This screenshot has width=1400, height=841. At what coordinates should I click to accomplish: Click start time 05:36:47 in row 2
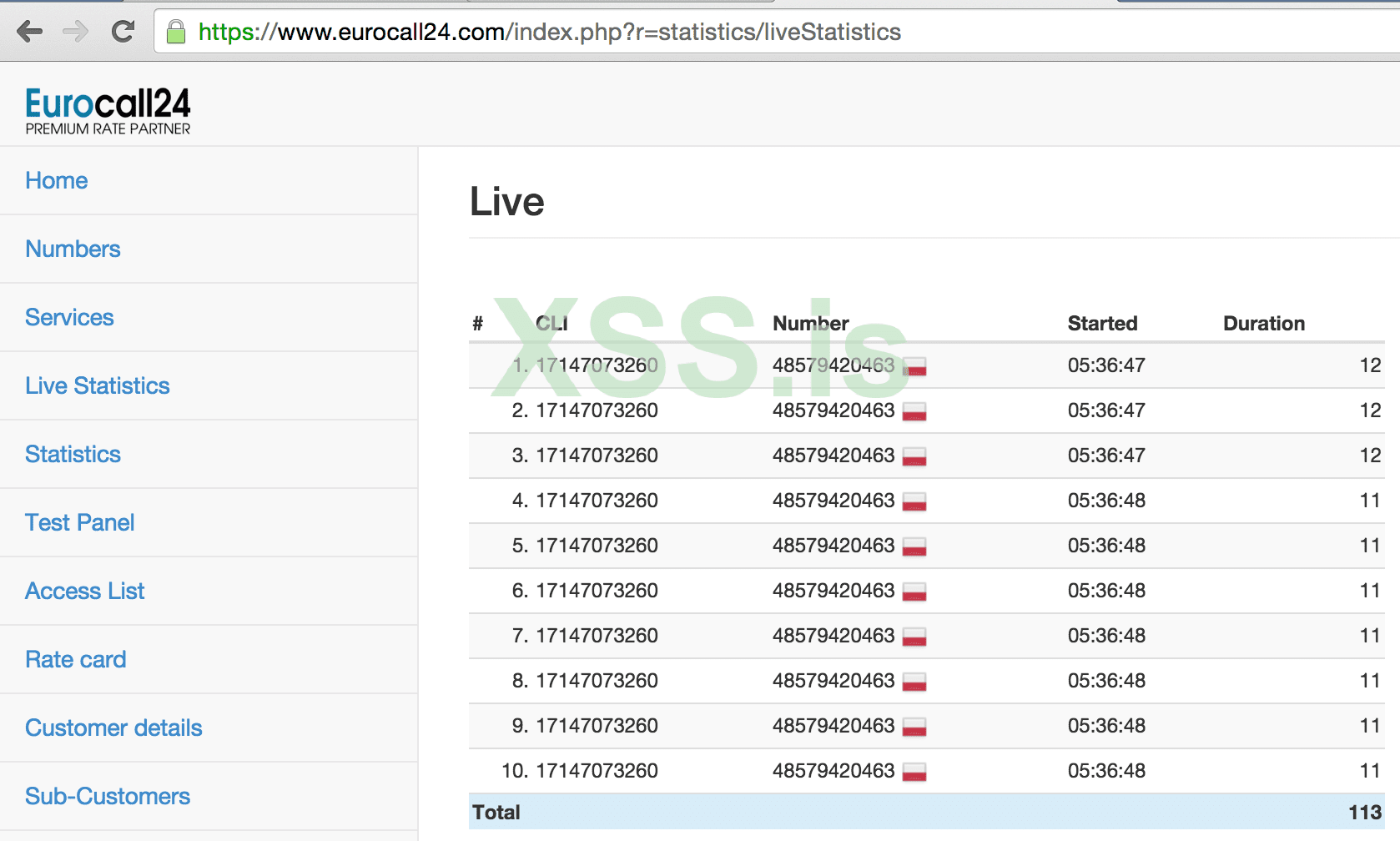[x=1106, y=410]
